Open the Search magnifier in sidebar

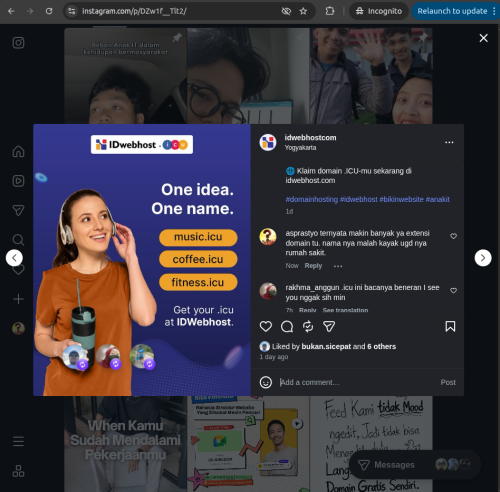click(x=18, y=239)
